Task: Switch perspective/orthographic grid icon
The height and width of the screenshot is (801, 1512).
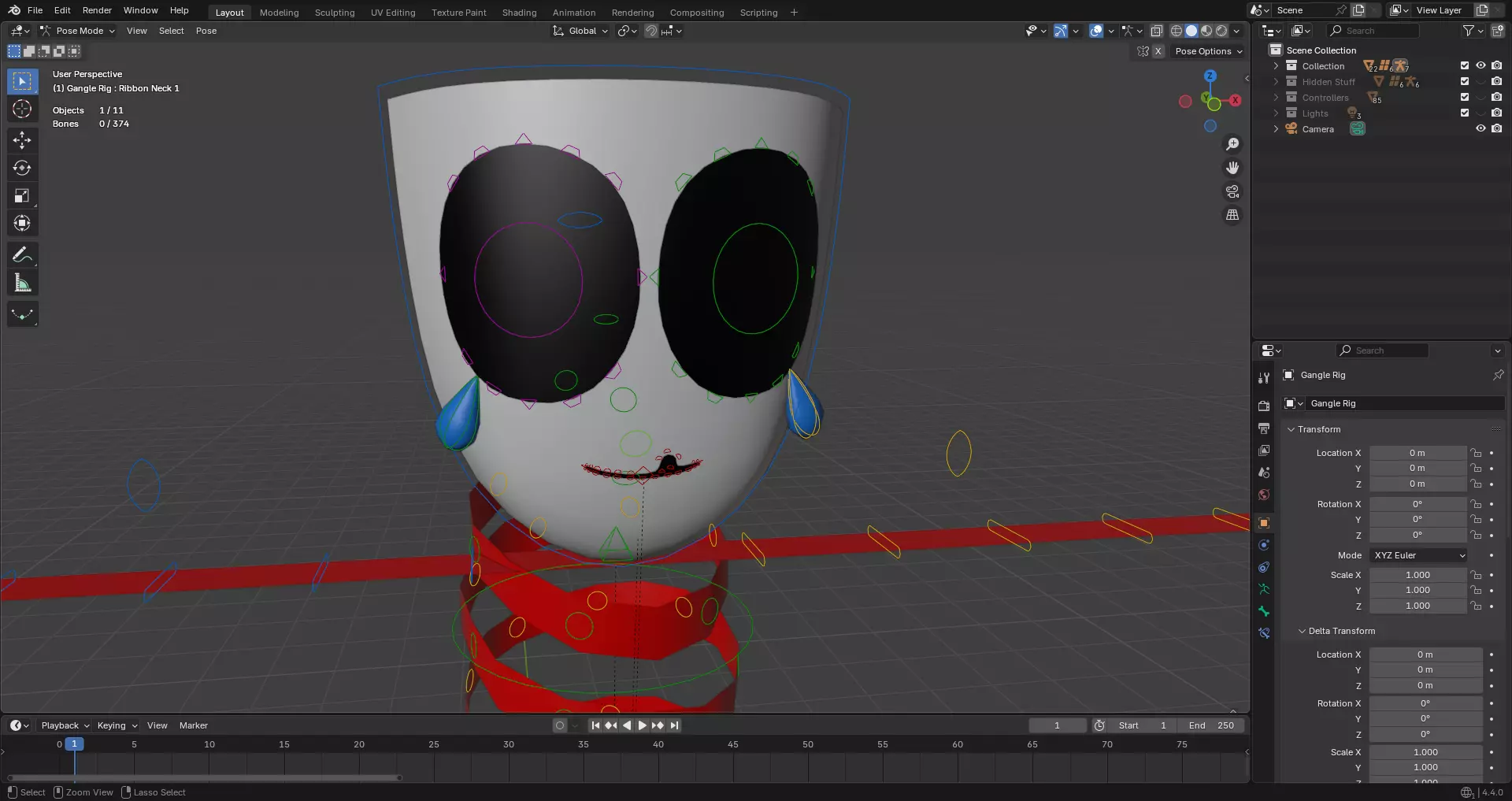Action: (1232, 215)
